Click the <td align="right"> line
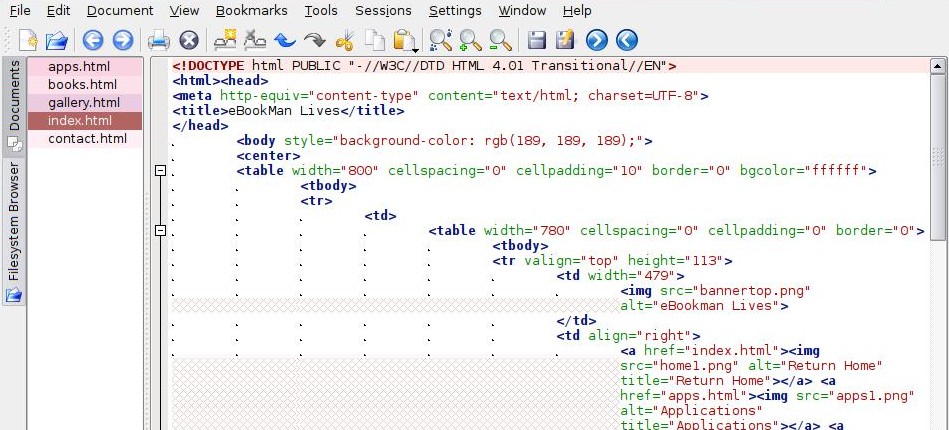The height and width of the screenshot is (430, 949). click(x=628, y=336)
